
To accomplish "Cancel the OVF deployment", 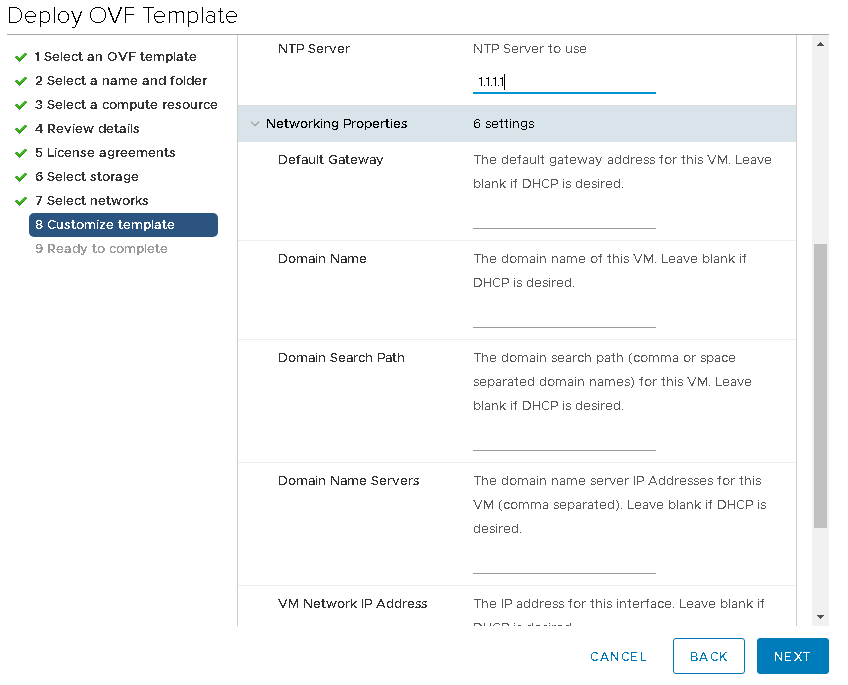I will point(618,656).
